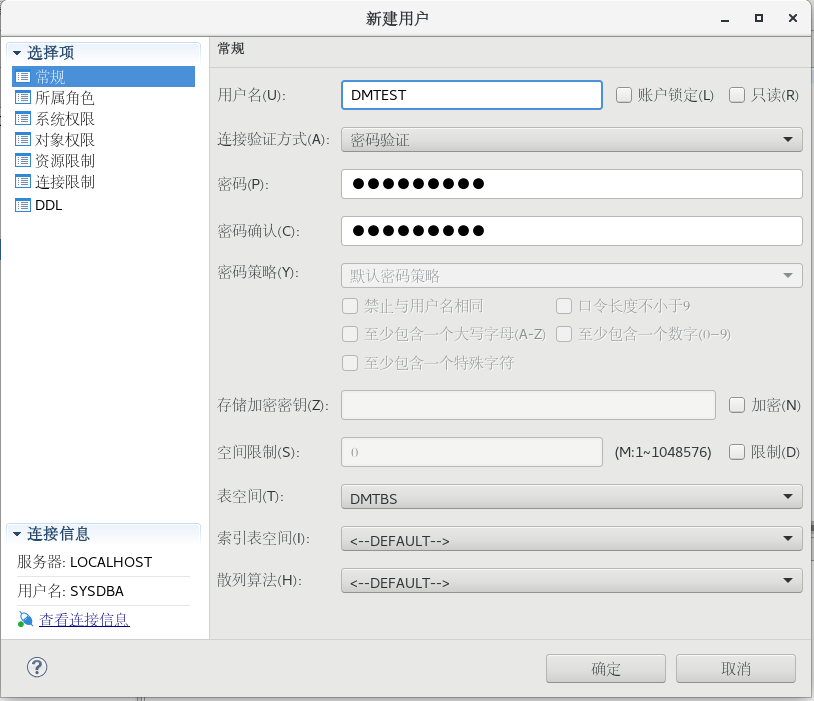The width and height of the screenshot is (814, 701).
Task: Open 表空间 dropdown showing DMTBS
Action: pos(572,497)
